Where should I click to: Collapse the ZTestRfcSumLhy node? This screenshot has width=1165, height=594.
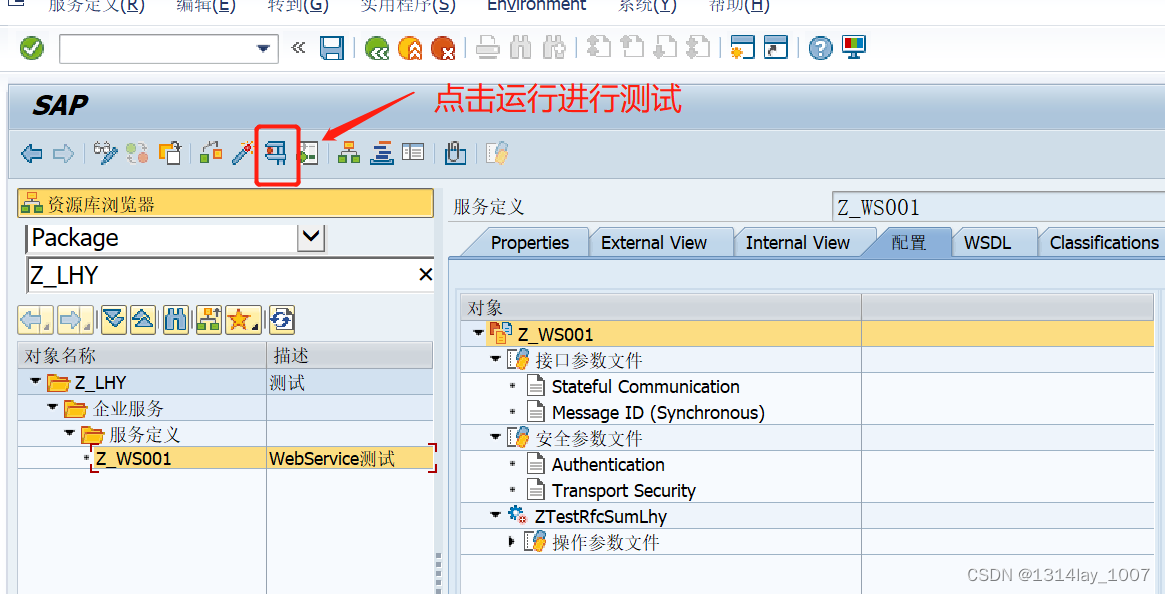496,514
